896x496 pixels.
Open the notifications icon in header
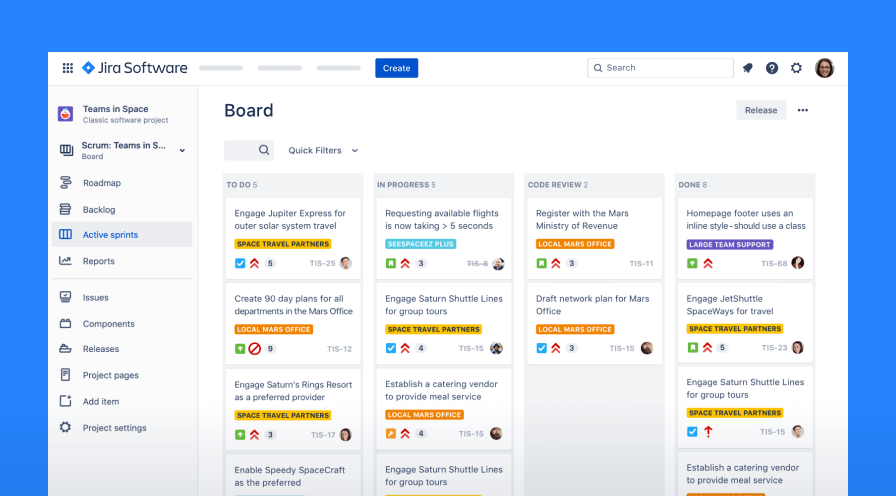(x=747, y=68)
